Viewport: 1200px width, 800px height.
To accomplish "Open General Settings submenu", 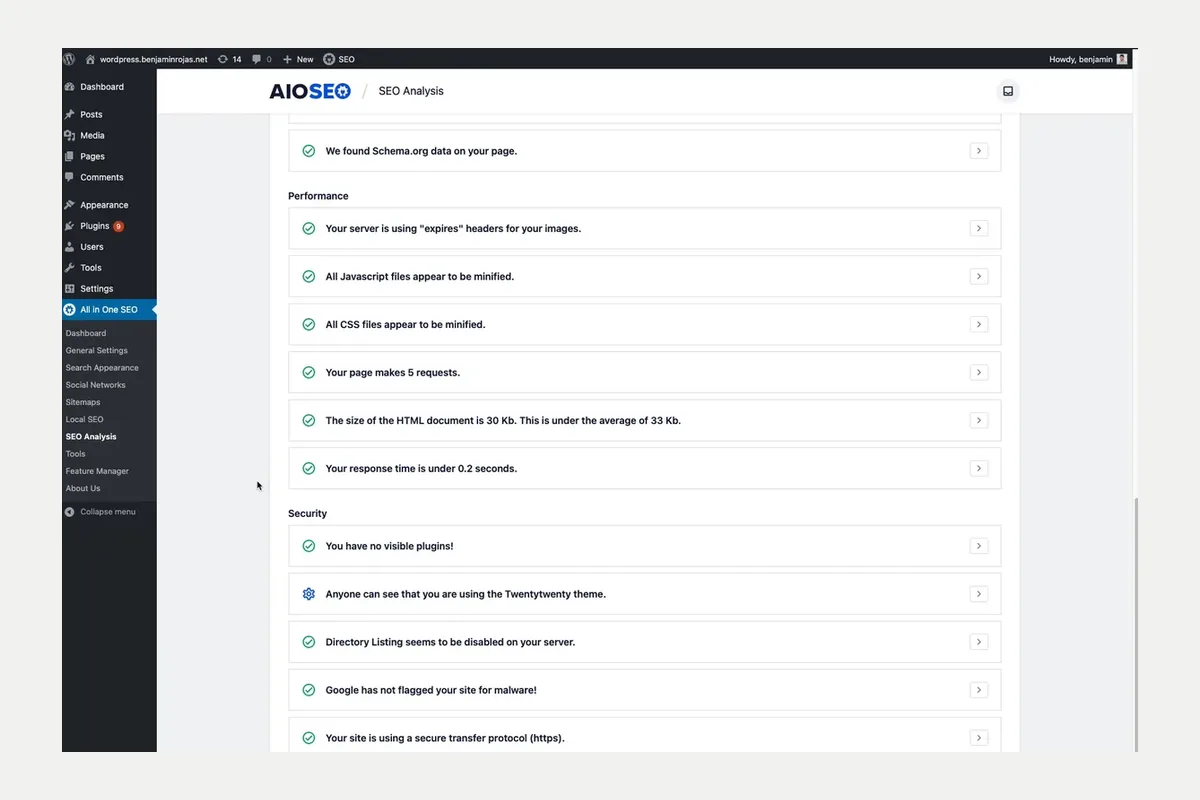I will point(97,350).
